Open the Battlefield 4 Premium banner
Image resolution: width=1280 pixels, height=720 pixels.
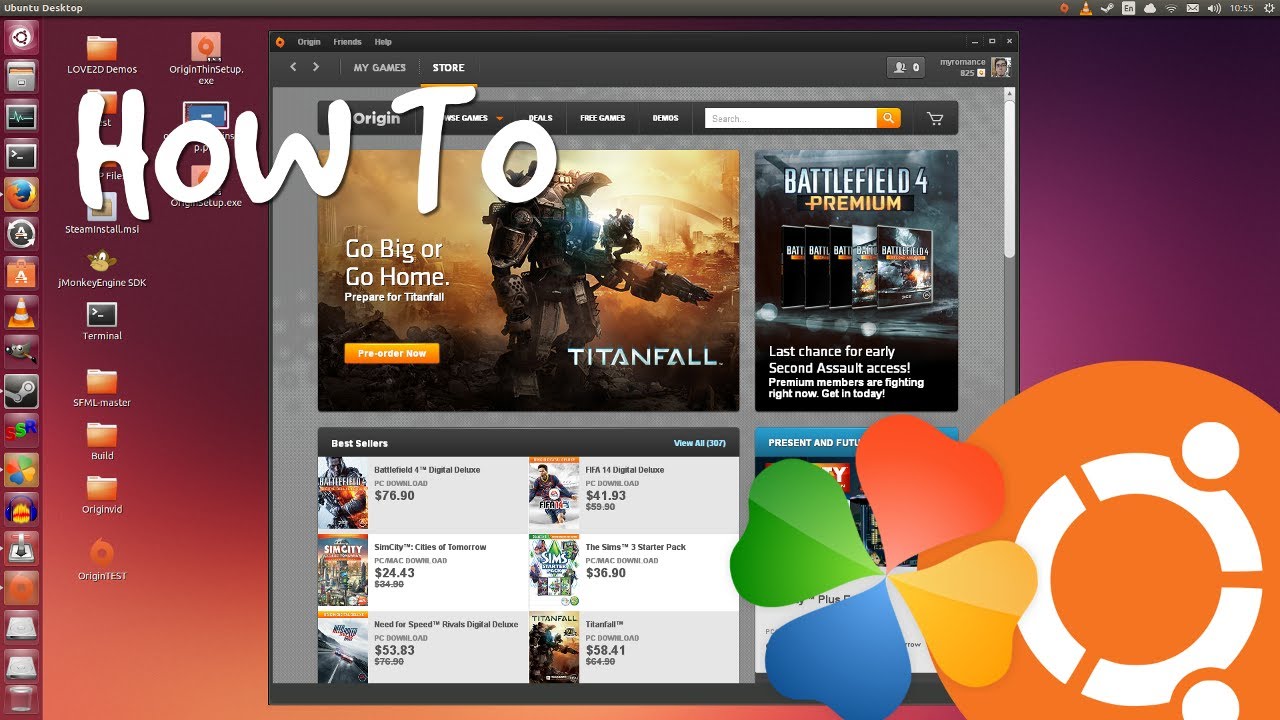tap(856, 281)
